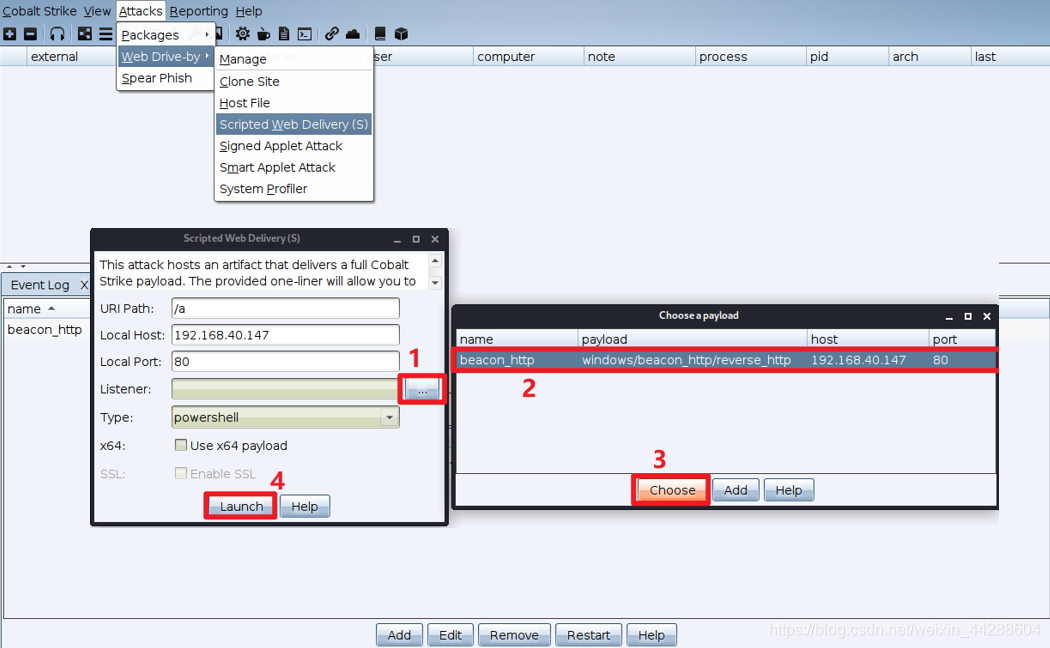Maximize the Scripted Web Delivery dialog
The height and width of the screenshot is (648, 1050).
[416, 239]
